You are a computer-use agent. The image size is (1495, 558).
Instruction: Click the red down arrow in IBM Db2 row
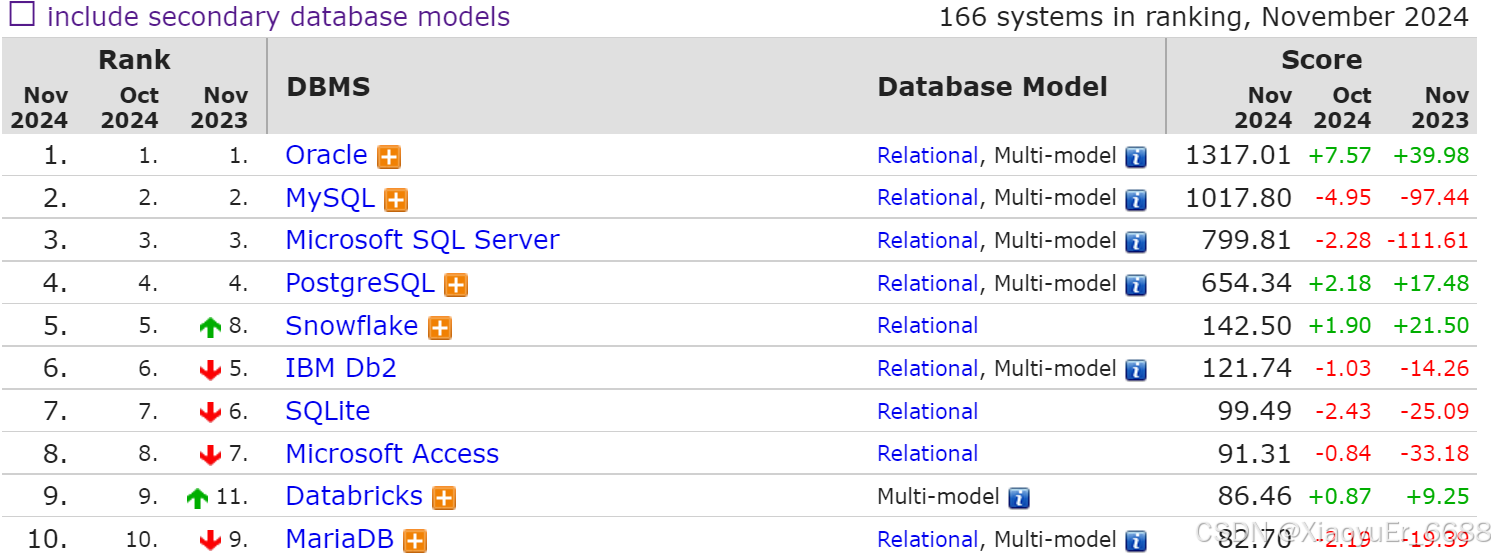(210, 370)
